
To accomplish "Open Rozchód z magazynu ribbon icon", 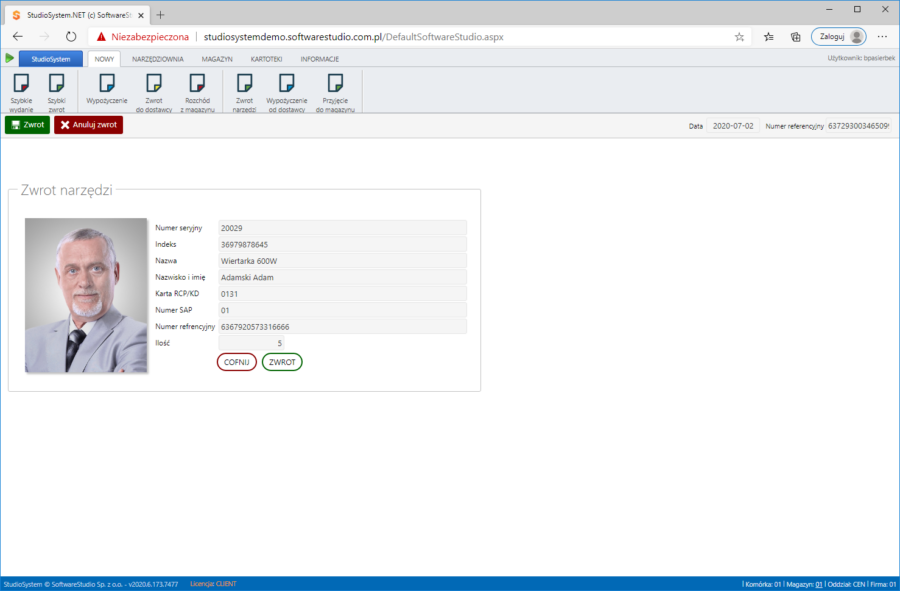I will click(x=197, y=92).
